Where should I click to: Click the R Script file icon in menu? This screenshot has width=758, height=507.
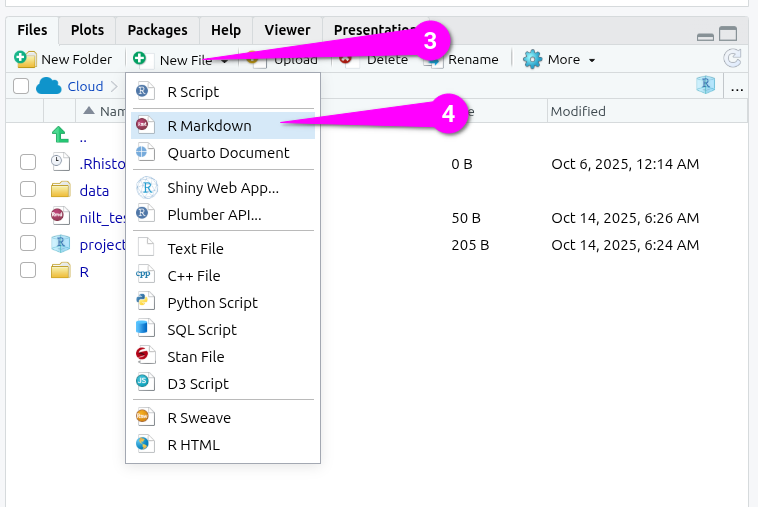click(145, 90)
